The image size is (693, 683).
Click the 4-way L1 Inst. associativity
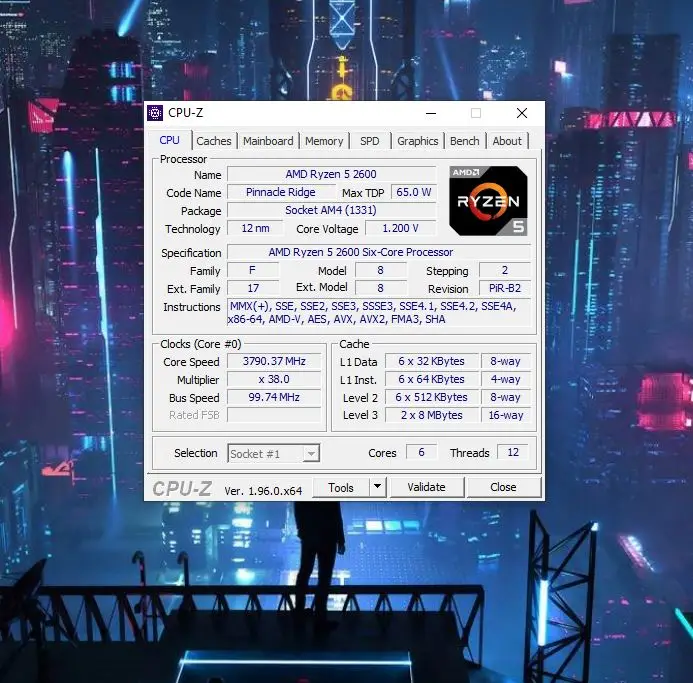[506, 379]
